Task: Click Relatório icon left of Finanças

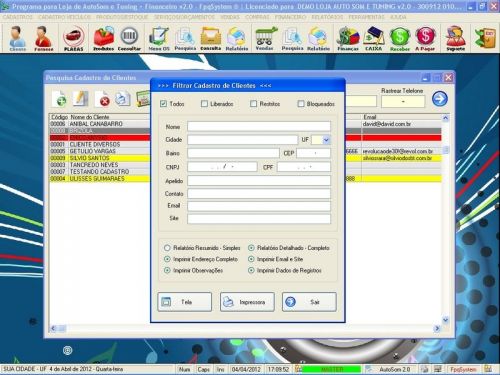Action: [318, 39]
